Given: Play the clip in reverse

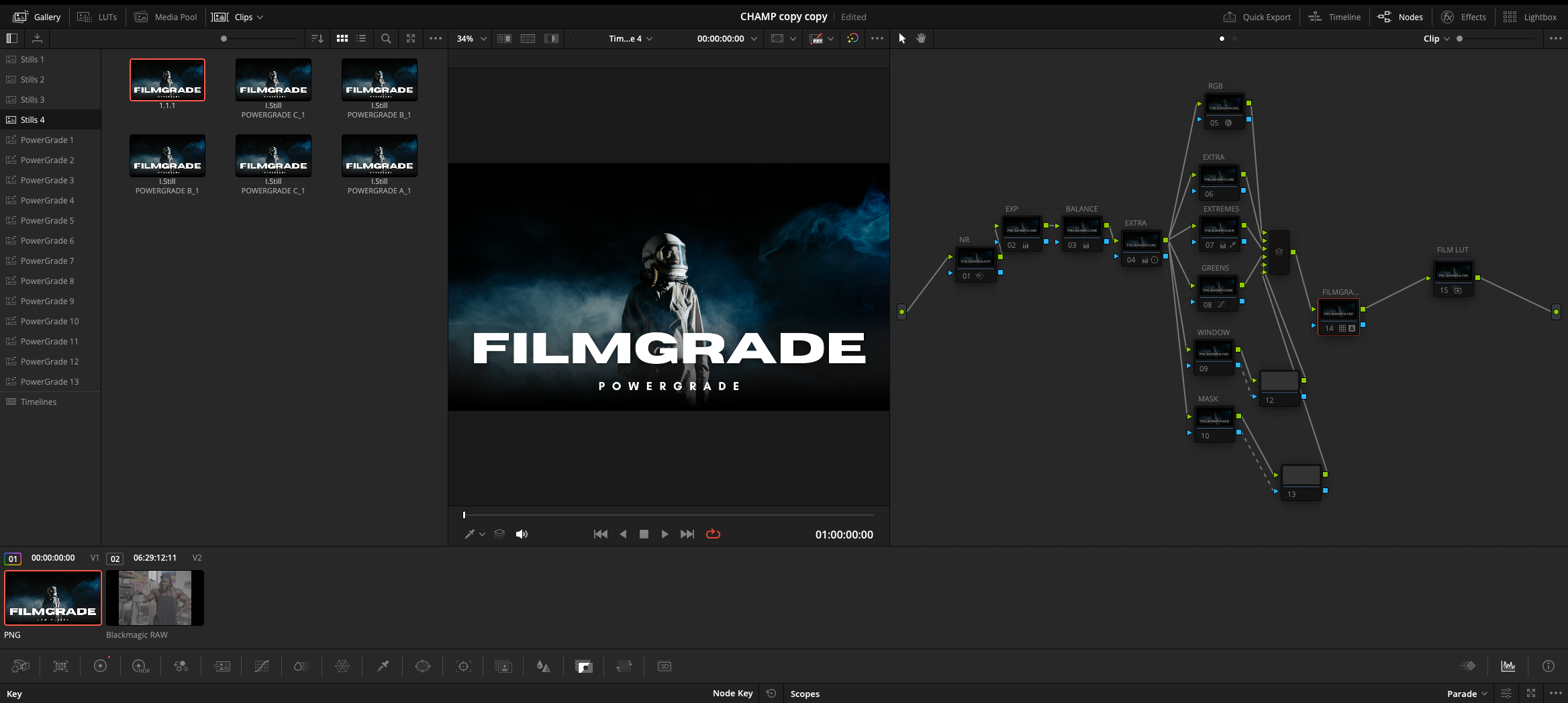Looking at the screenshot, I should click(623, 534).
